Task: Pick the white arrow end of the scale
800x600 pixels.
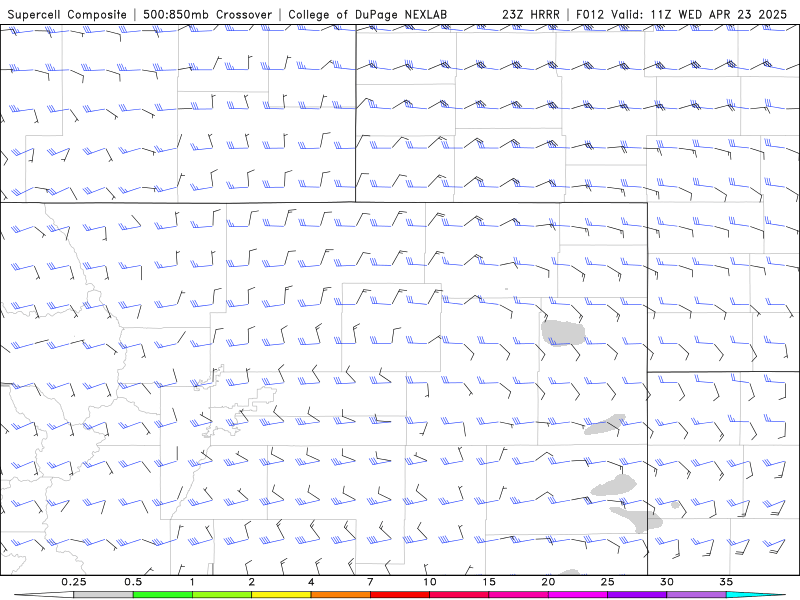Action: [x=44, y=595]
